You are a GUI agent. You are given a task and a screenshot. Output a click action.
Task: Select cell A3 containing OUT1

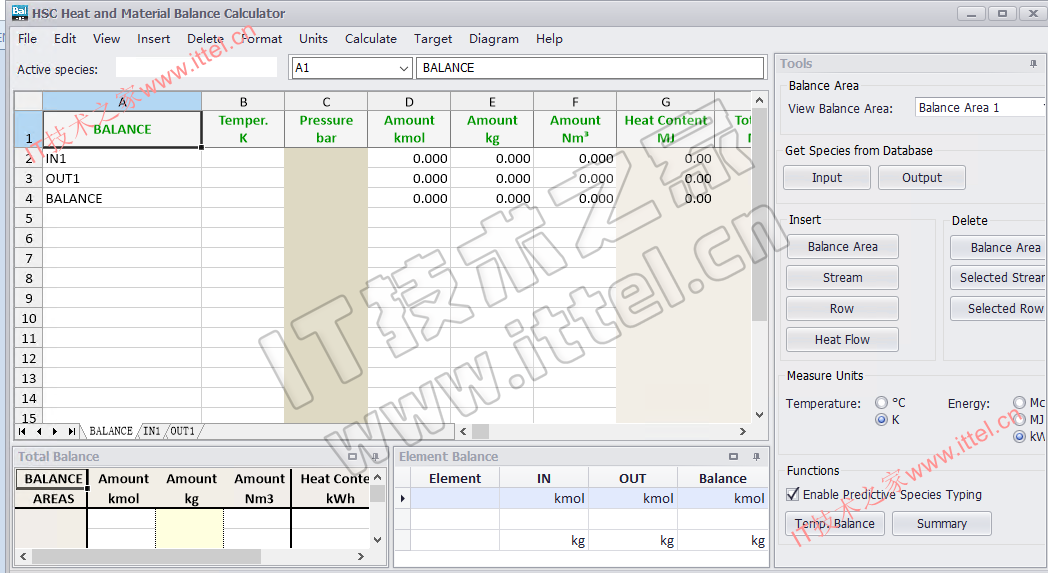[x=122, y=179]
